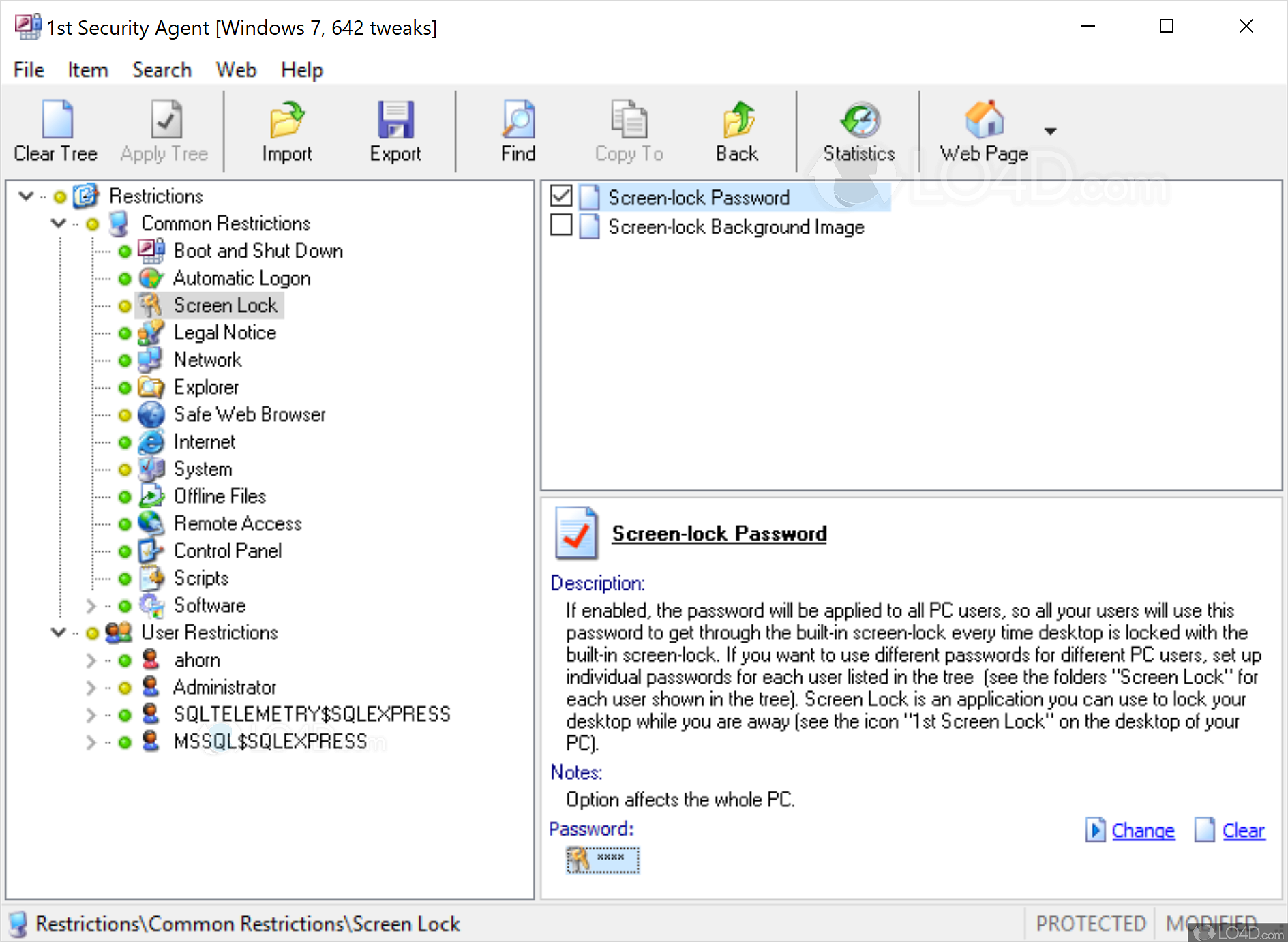The width and height of the screenshot is (1288, 942).
Task: Check the Screen-lock Background Image checkbox
Action: click(x=561, y=225)
